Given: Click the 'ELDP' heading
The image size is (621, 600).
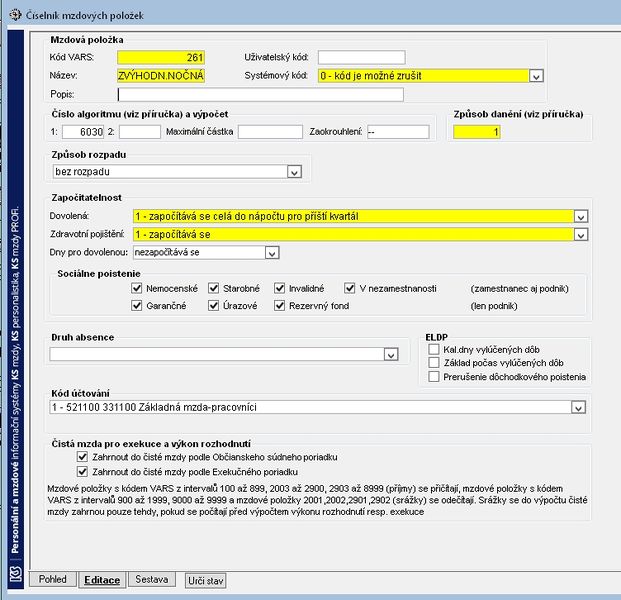Looking at the screenshot, I should point(436,337).
